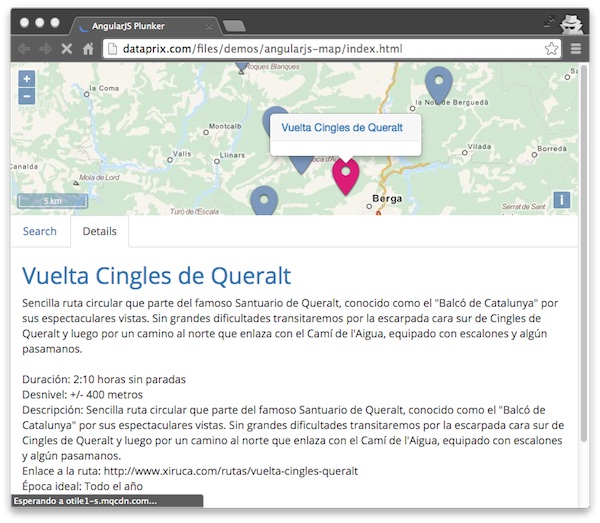Click the fullscreen arrows icon in title bar
The width and height of the screenshot is (600, 523).
[549, 22]
